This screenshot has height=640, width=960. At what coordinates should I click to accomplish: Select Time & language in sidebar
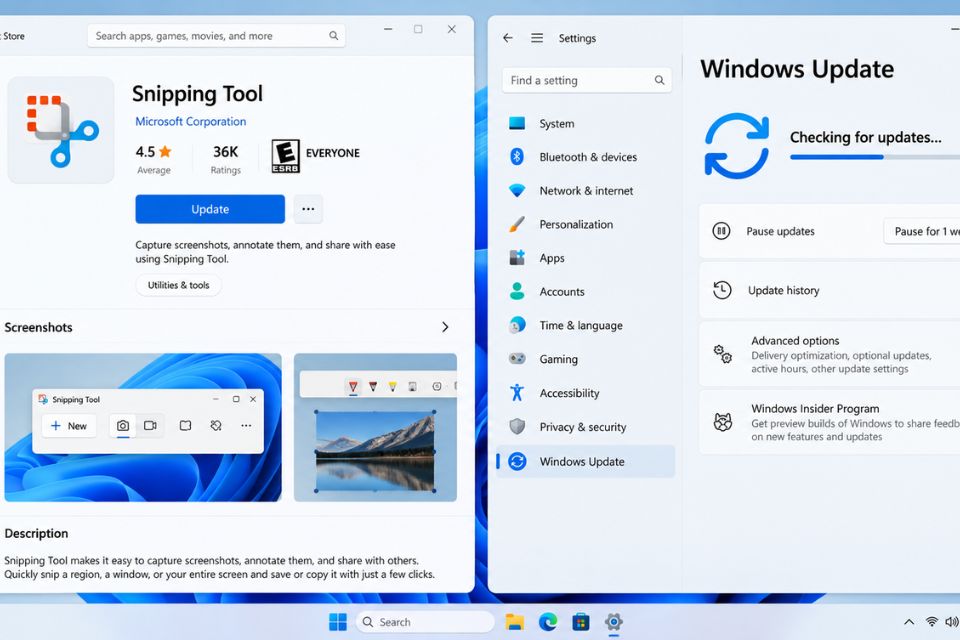[585, 325]
